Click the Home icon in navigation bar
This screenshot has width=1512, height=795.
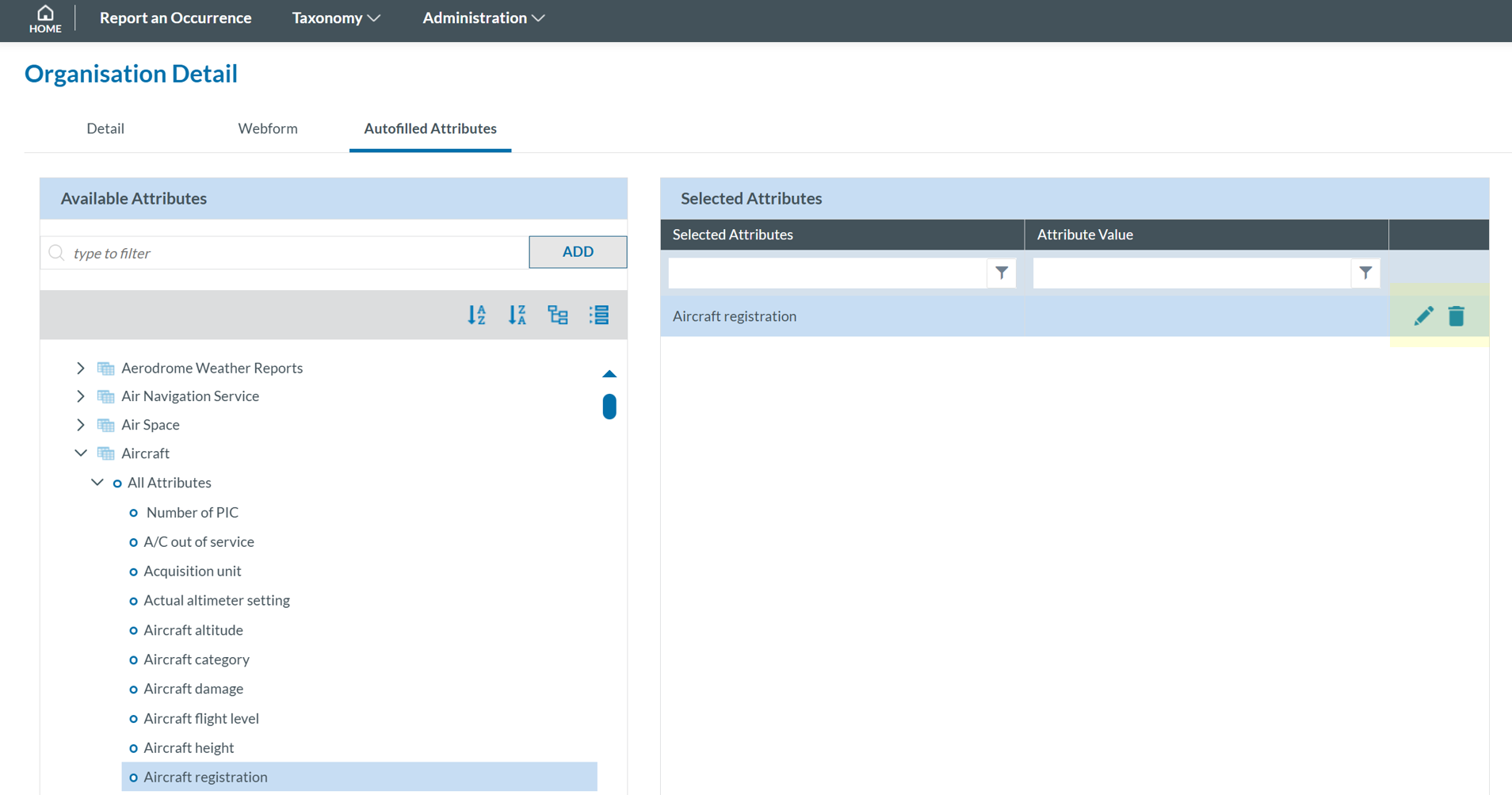[x=45, y=18]
